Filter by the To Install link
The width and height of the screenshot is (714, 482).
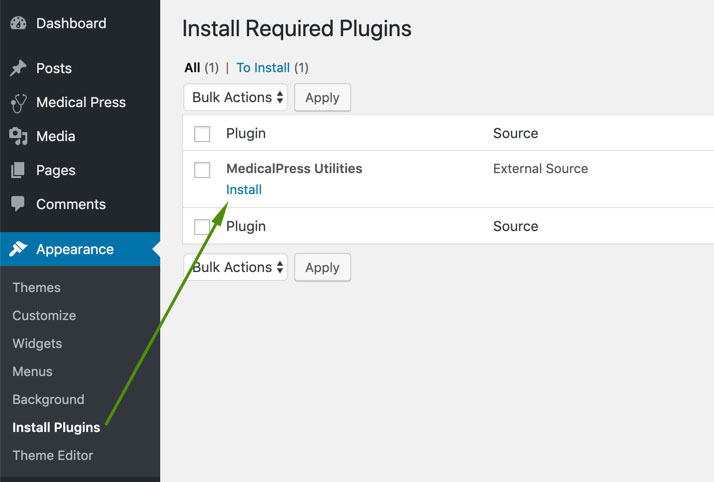pyautogui.click(x=263, y=68)
